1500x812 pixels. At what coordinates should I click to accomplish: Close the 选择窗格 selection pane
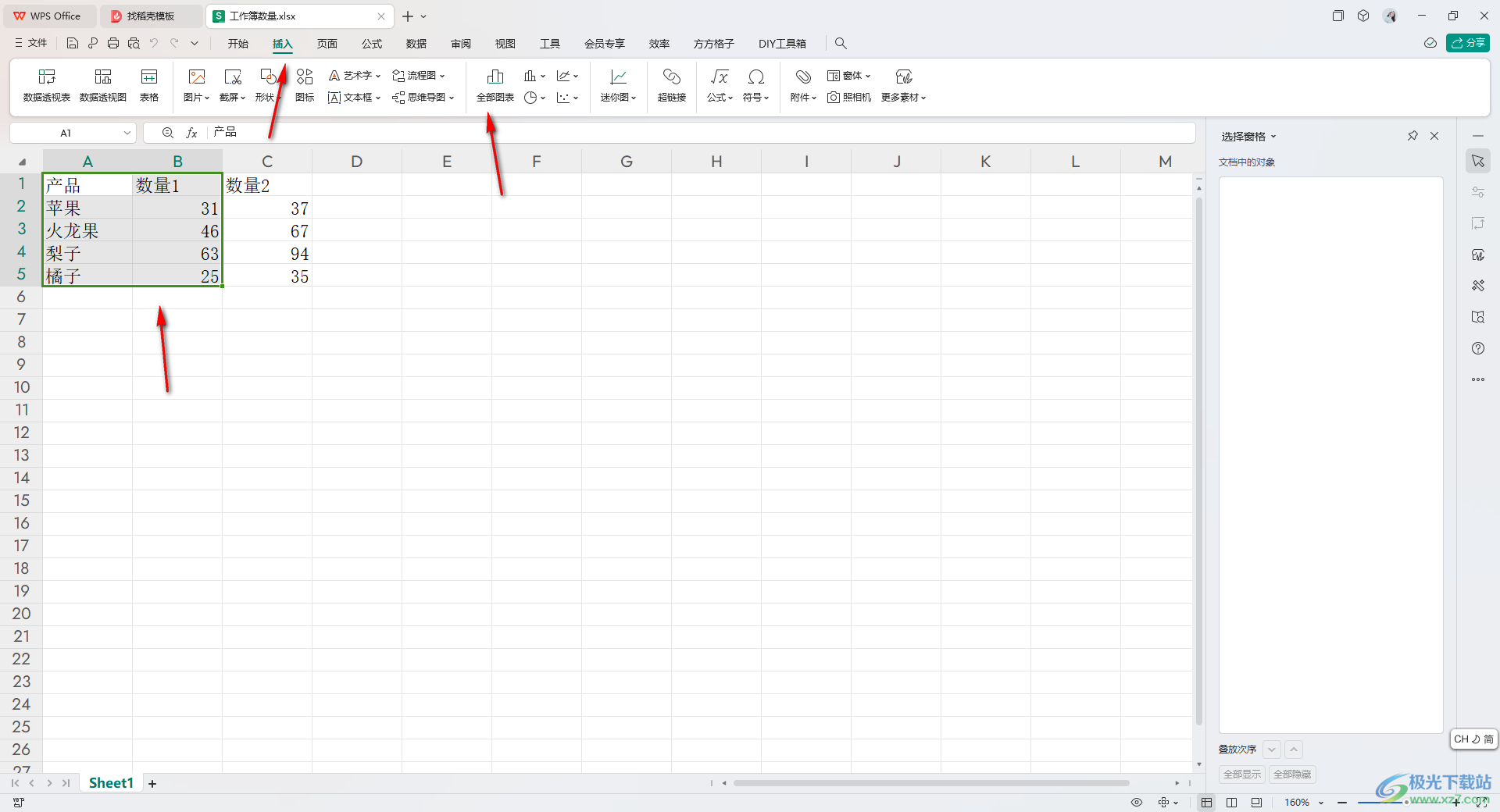pyautogui.click(x=1434, y=136)
